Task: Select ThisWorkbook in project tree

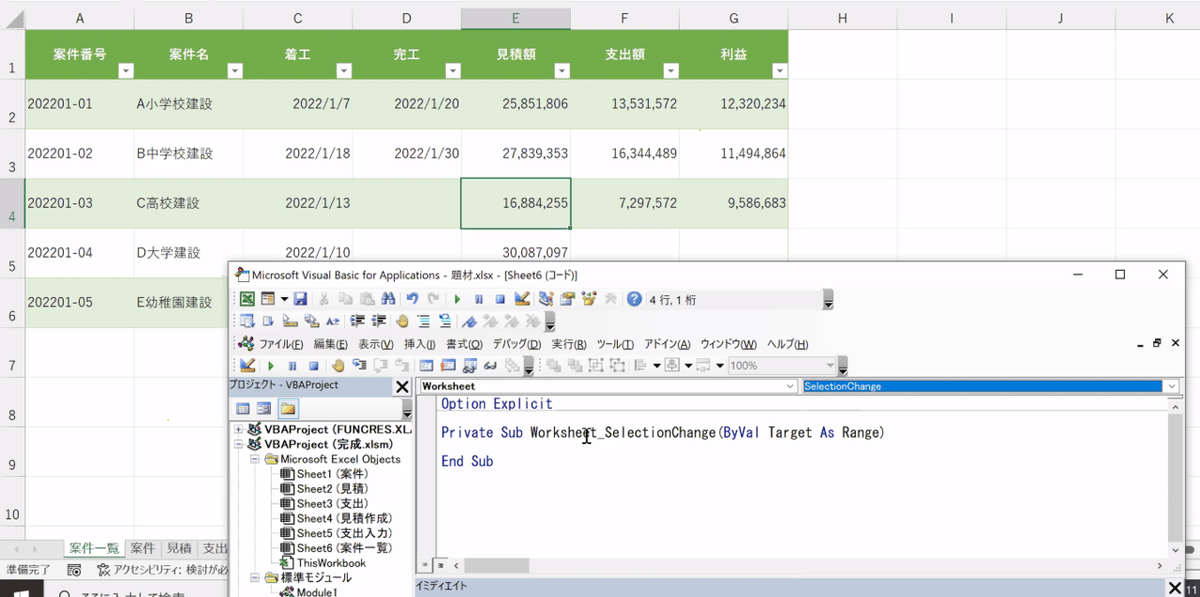Action: tap(323, 563)
